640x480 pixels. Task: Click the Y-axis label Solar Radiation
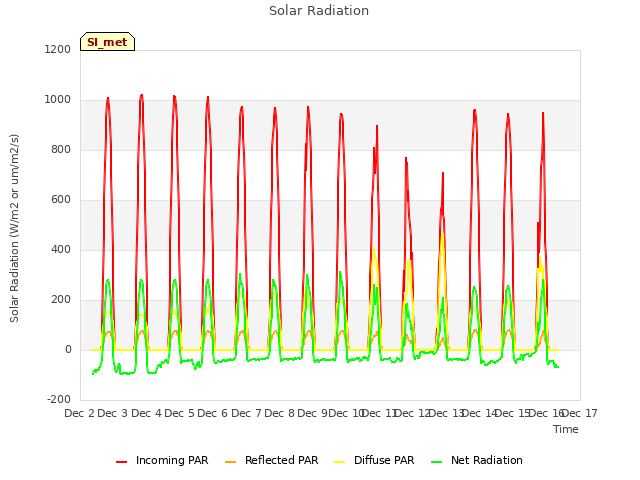14,228
